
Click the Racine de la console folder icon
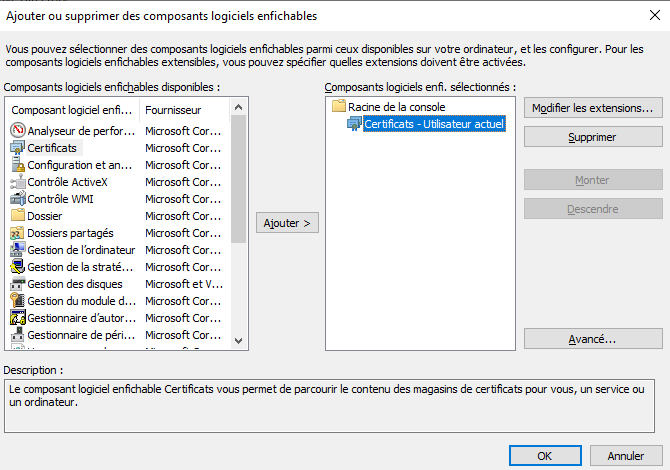pos(338,107)
